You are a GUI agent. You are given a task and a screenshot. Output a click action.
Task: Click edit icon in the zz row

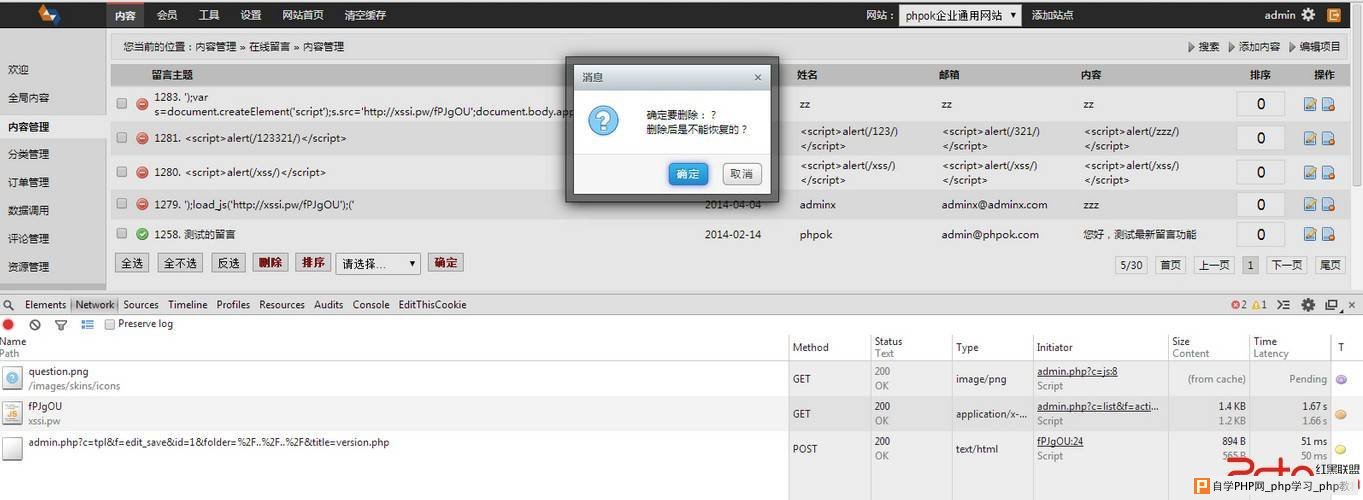1310,104
